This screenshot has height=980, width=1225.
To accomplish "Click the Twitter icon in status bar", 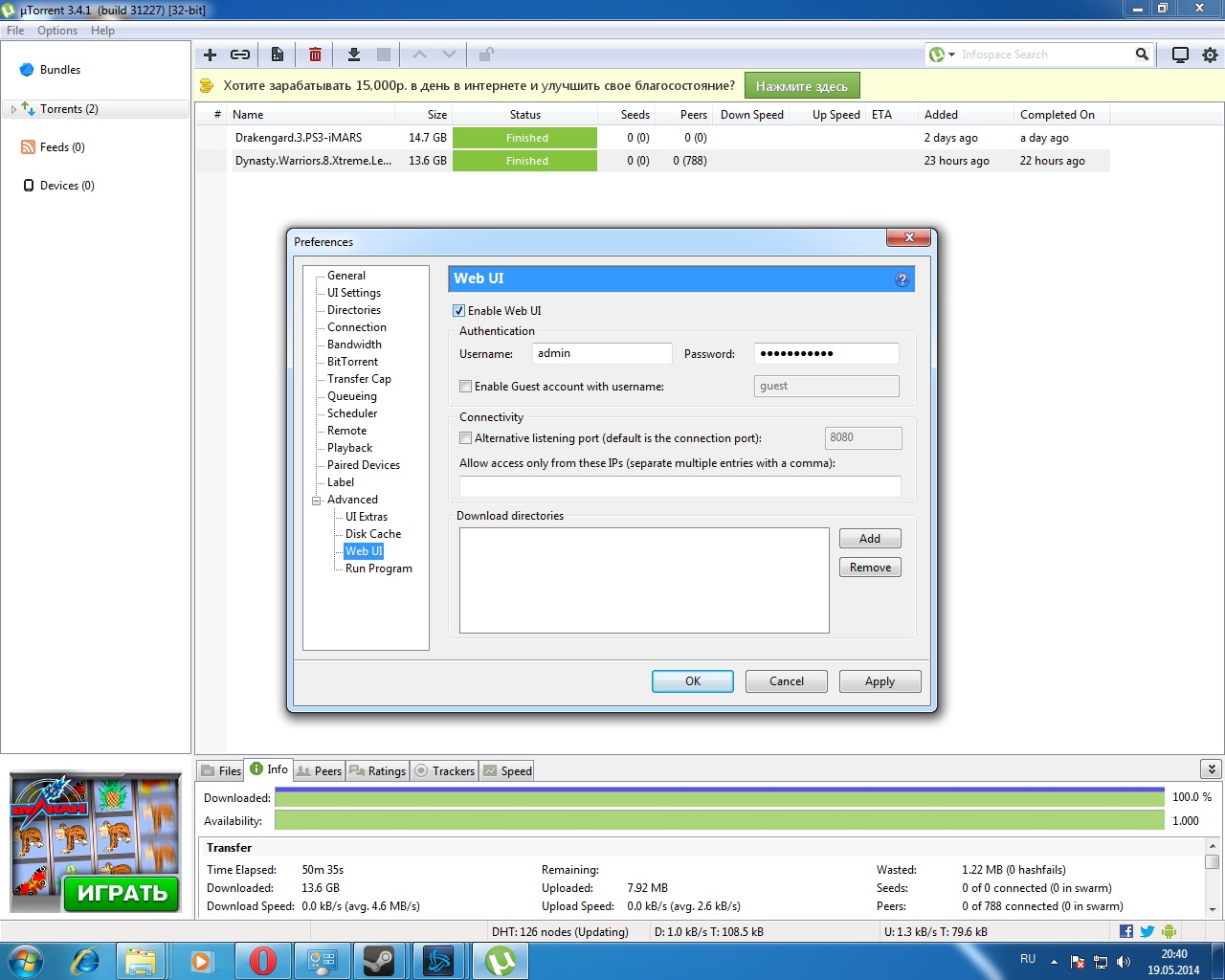I will pos(1147,931).
